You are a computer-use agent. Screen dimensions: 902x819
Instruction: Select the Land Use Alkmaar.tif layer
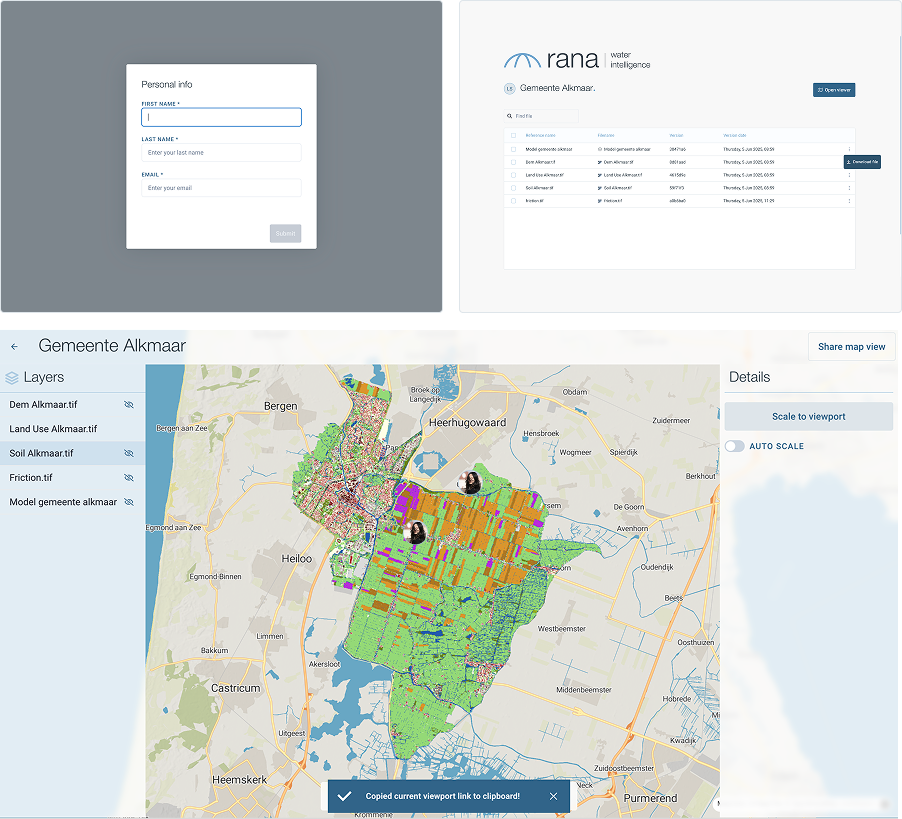click(x=54, y=429)
